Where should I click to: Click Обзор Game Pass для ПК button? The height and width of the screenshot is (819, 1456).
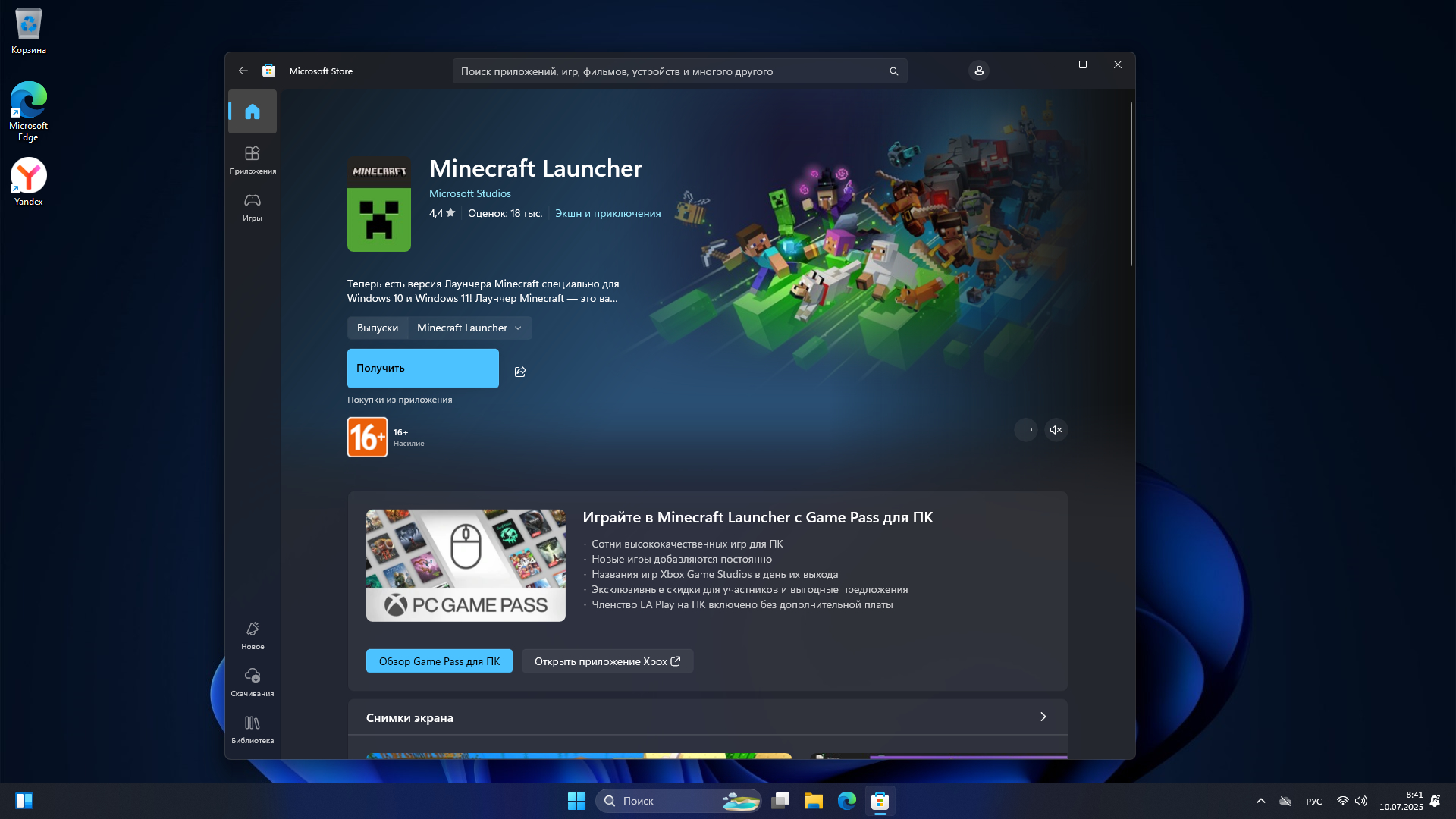pos(439,661)
